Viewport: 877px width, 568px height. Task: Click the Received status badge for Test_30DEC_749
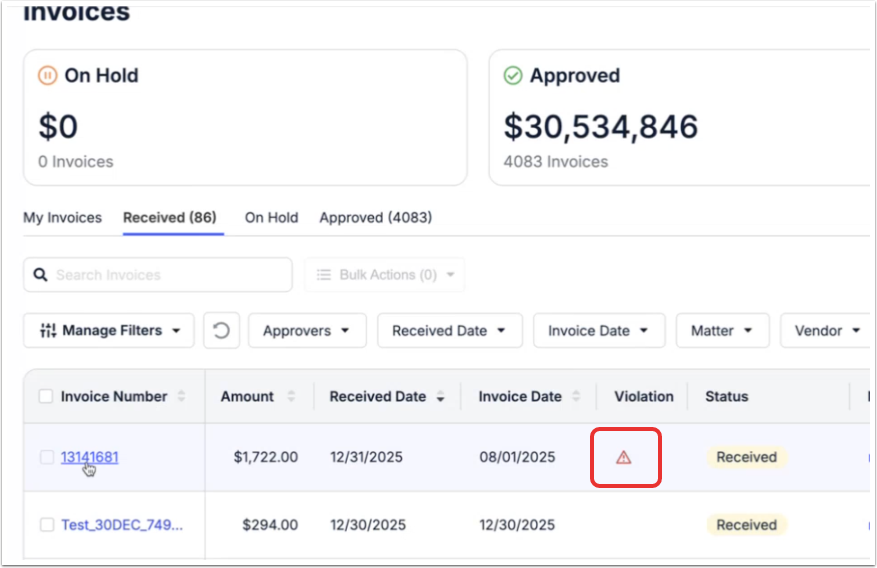(747, 525)
